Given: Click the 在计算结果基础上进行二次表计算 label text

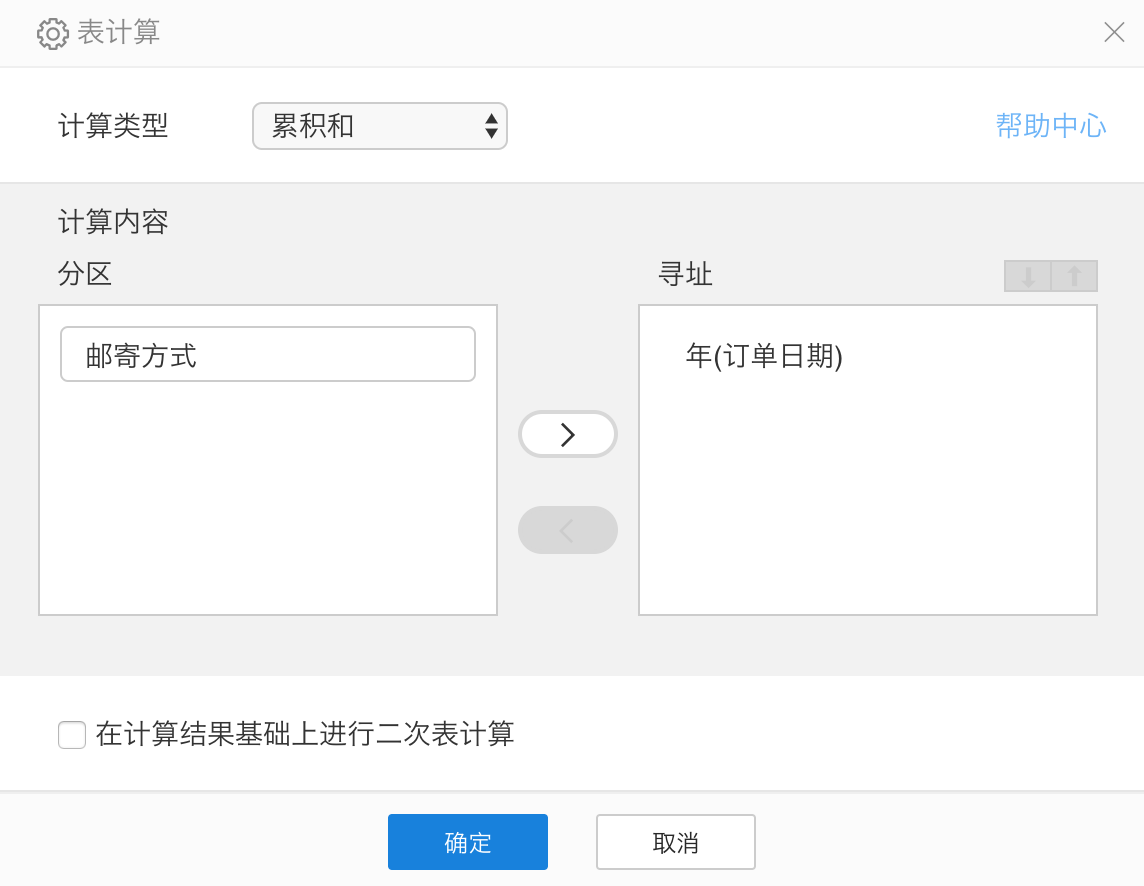Looking at the screenshot, I should [x=305, y=734].
